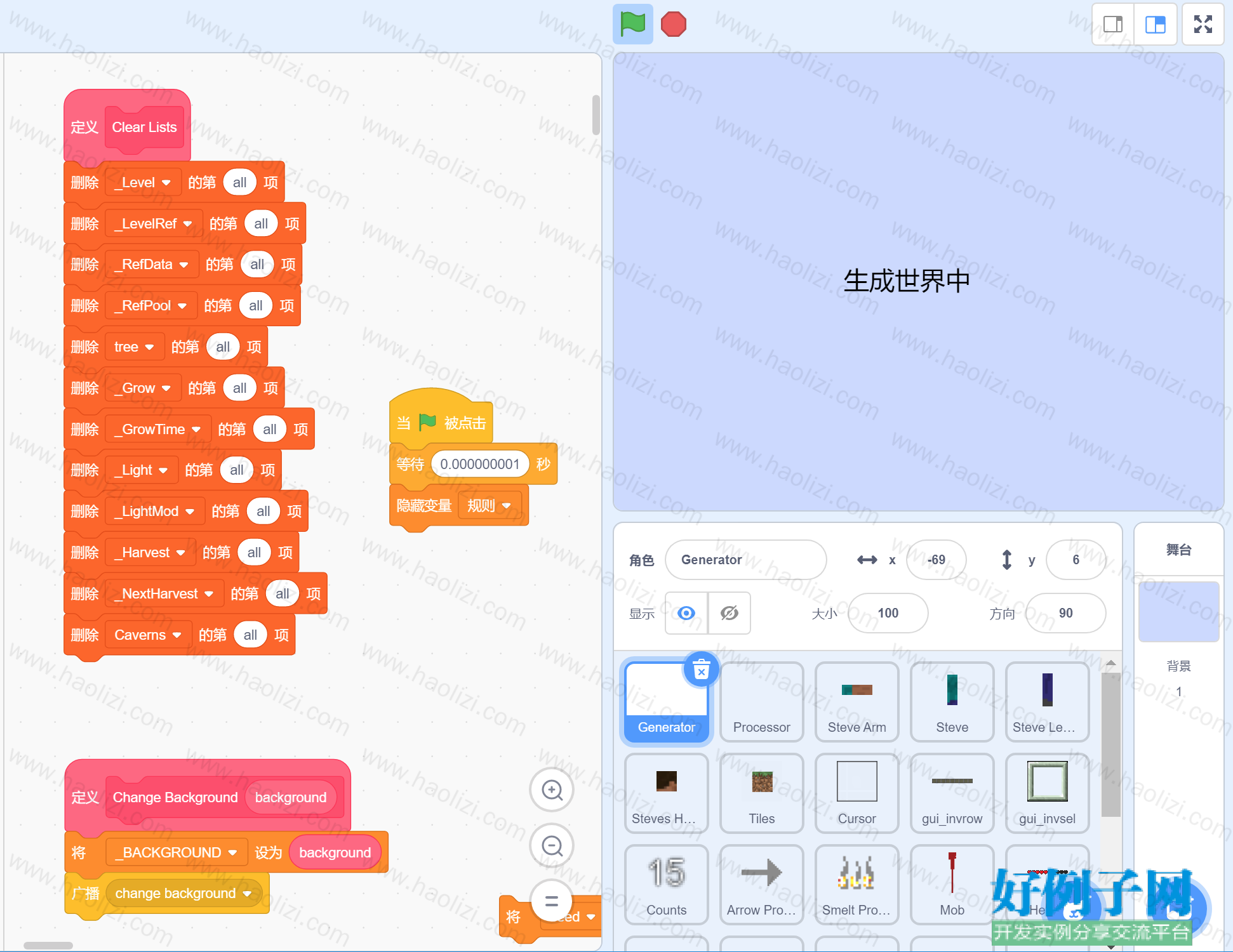Select the Steves Head sprite
The width and height of the screenshot is (1233, 952).
click(x=667, y=793)
